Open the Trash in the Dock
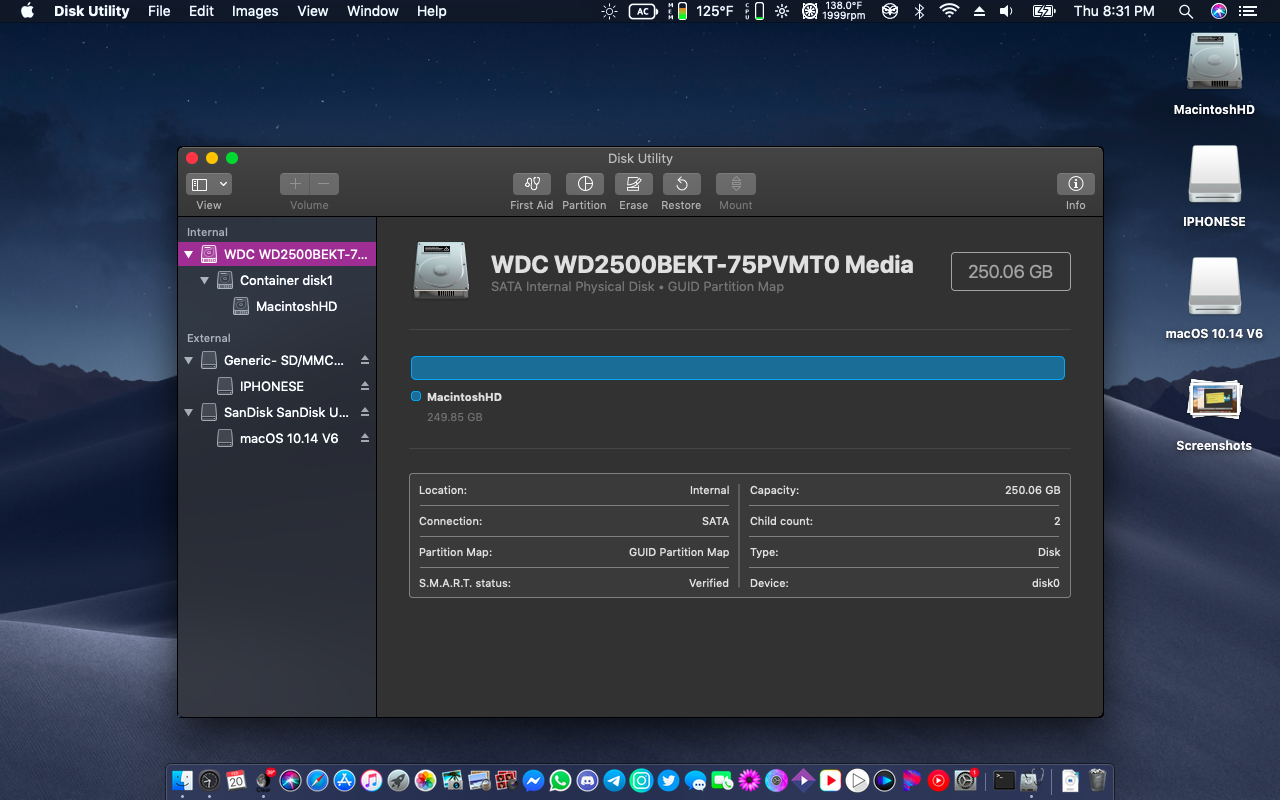Screen dimensions: 1280x800 click(1097, 780)
